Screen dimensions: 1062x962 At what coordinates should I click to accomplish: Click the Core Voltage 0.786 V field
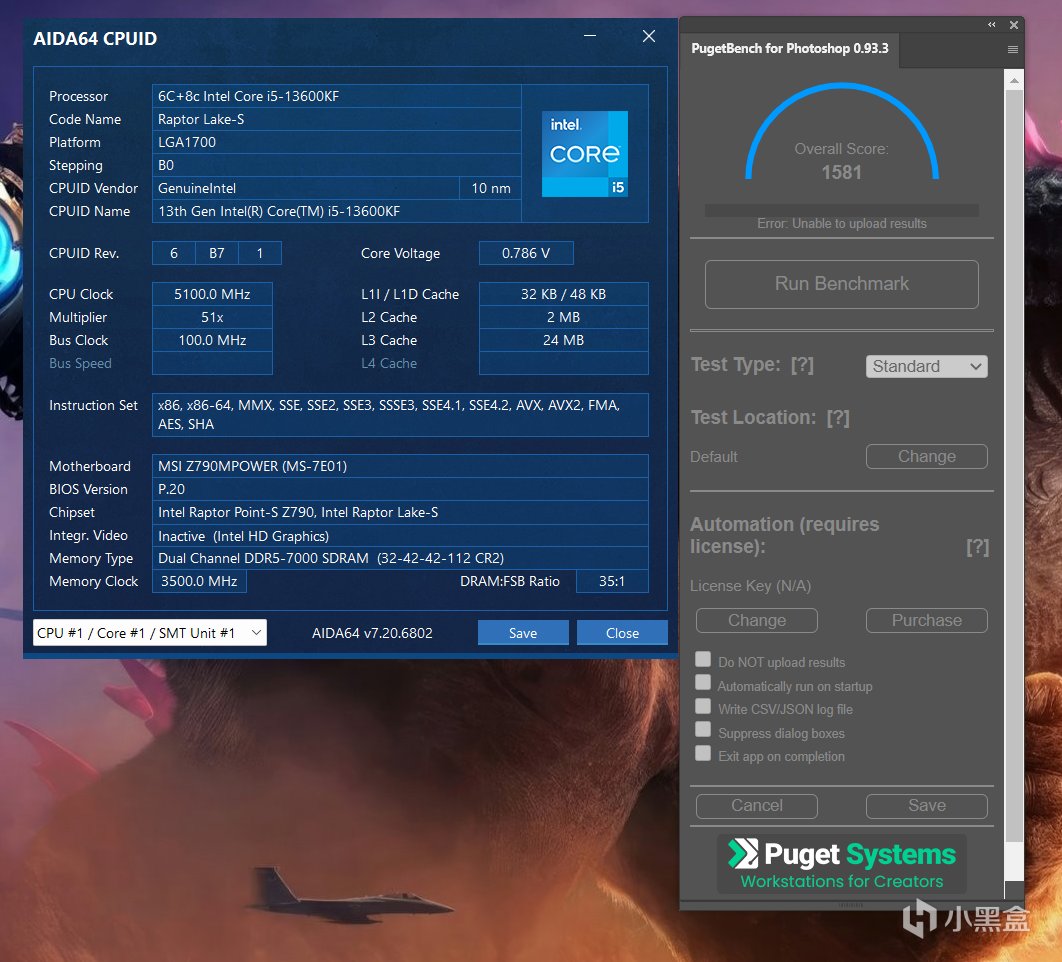tap(526, 253)
